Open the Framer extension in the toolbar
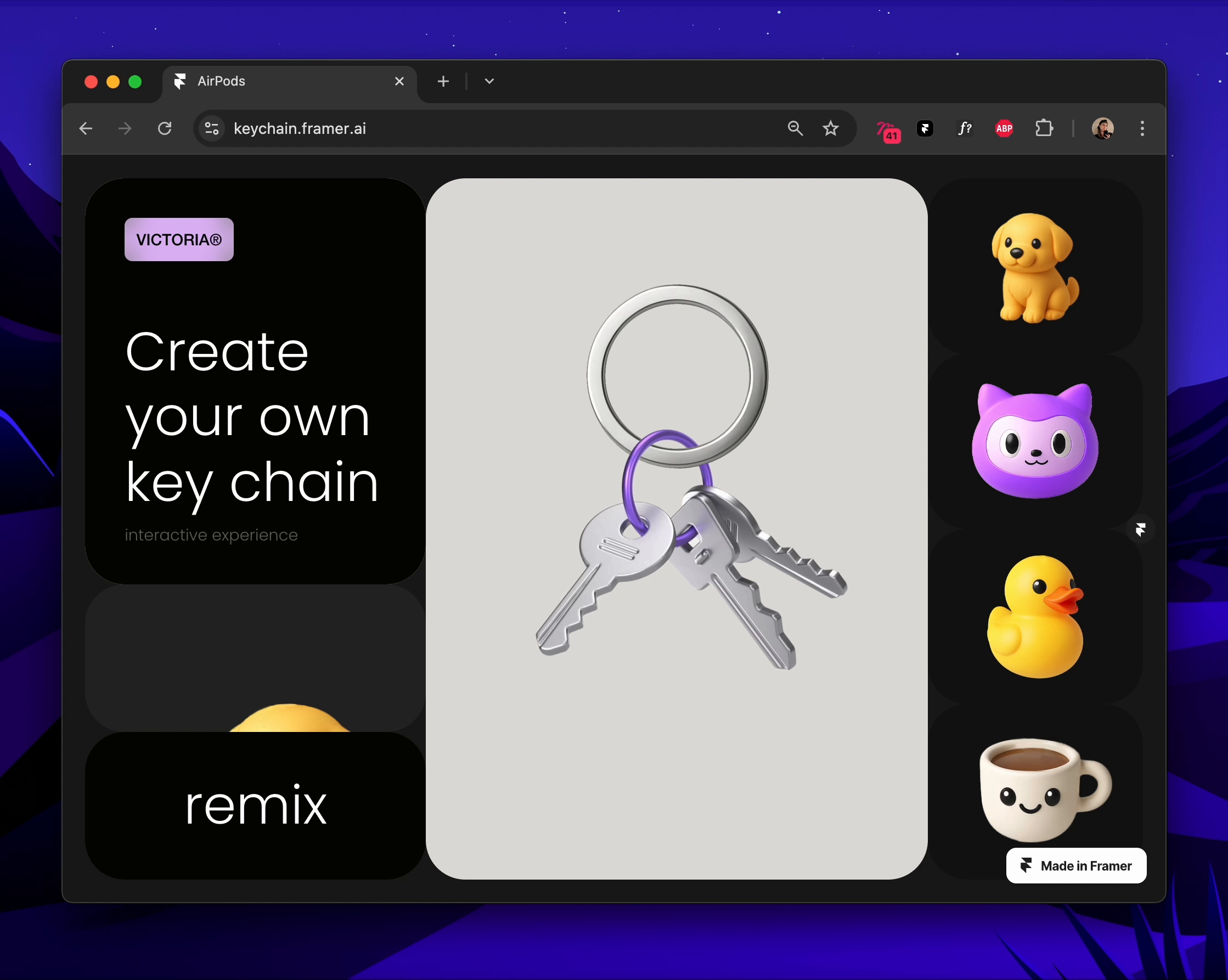The image size is (1228, 980). [925, 129]
